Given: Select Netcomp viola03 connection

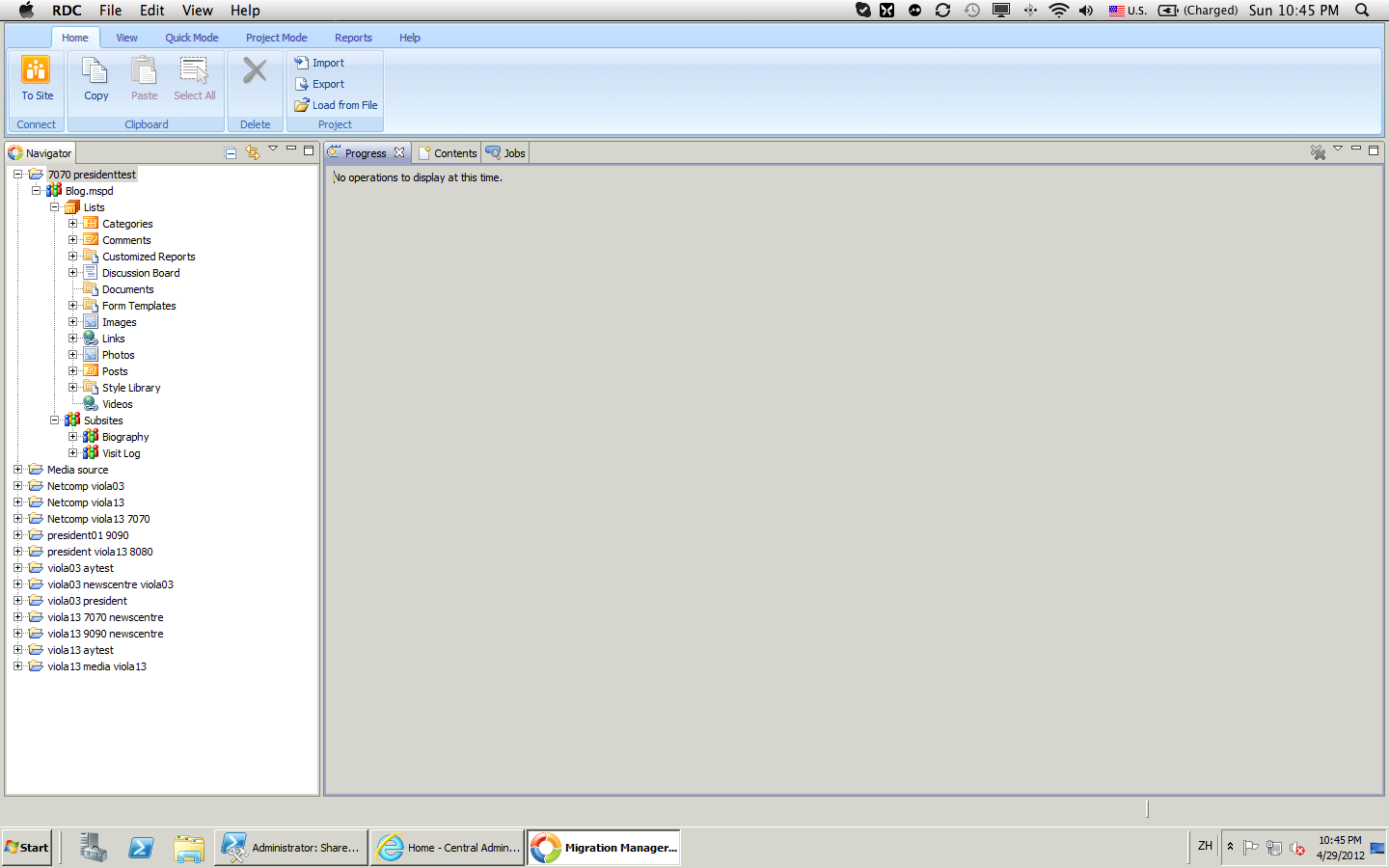Looking at the screenshot, I should [x=86, y=486].
